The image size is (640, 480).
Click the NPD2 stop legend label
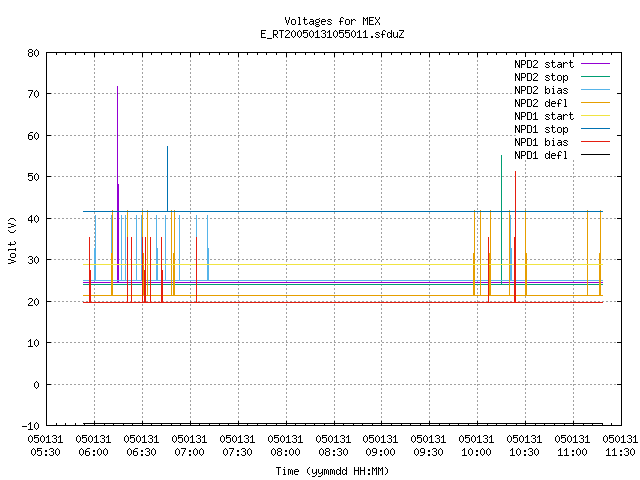coord(541,77)
